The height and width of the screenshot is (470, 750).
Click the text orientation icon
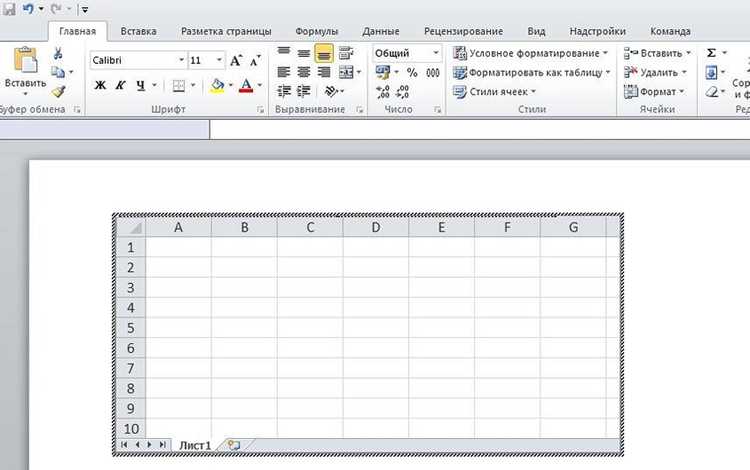pos(331,91)
